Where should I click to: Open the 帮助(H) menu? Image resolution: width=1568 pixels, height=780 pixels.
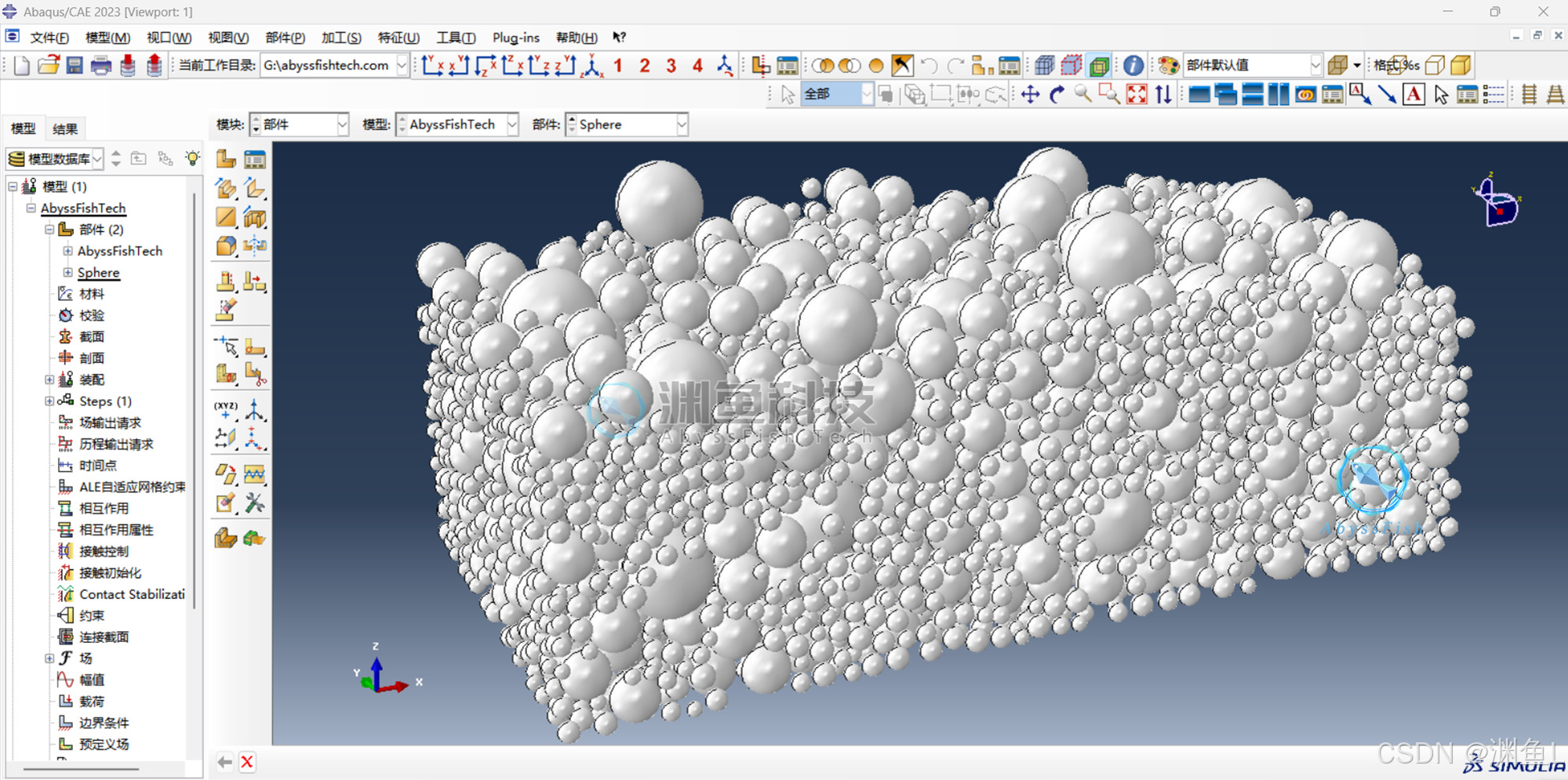tap(577, 38)
